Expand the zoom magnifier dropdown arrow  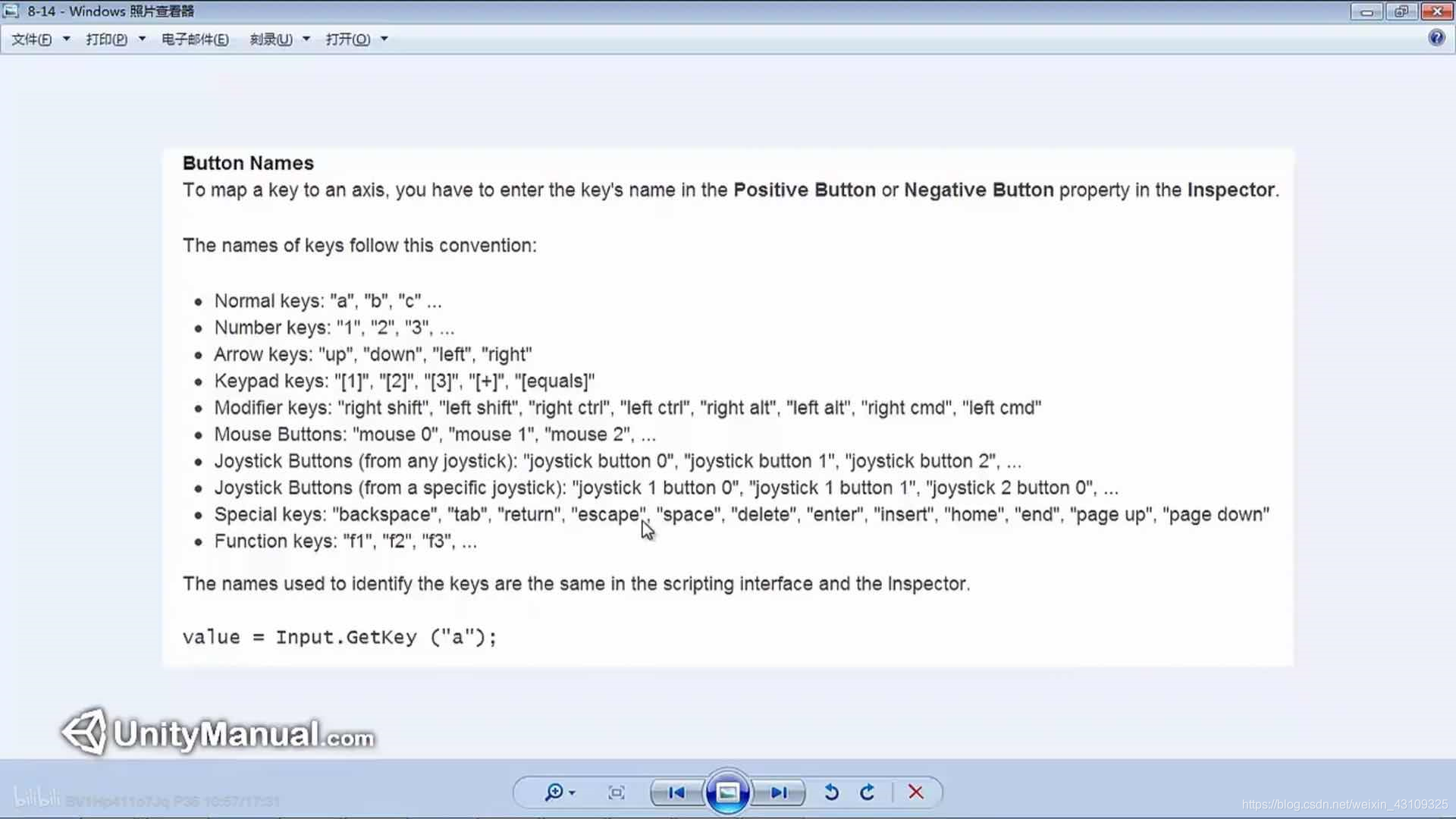point(573,793)
